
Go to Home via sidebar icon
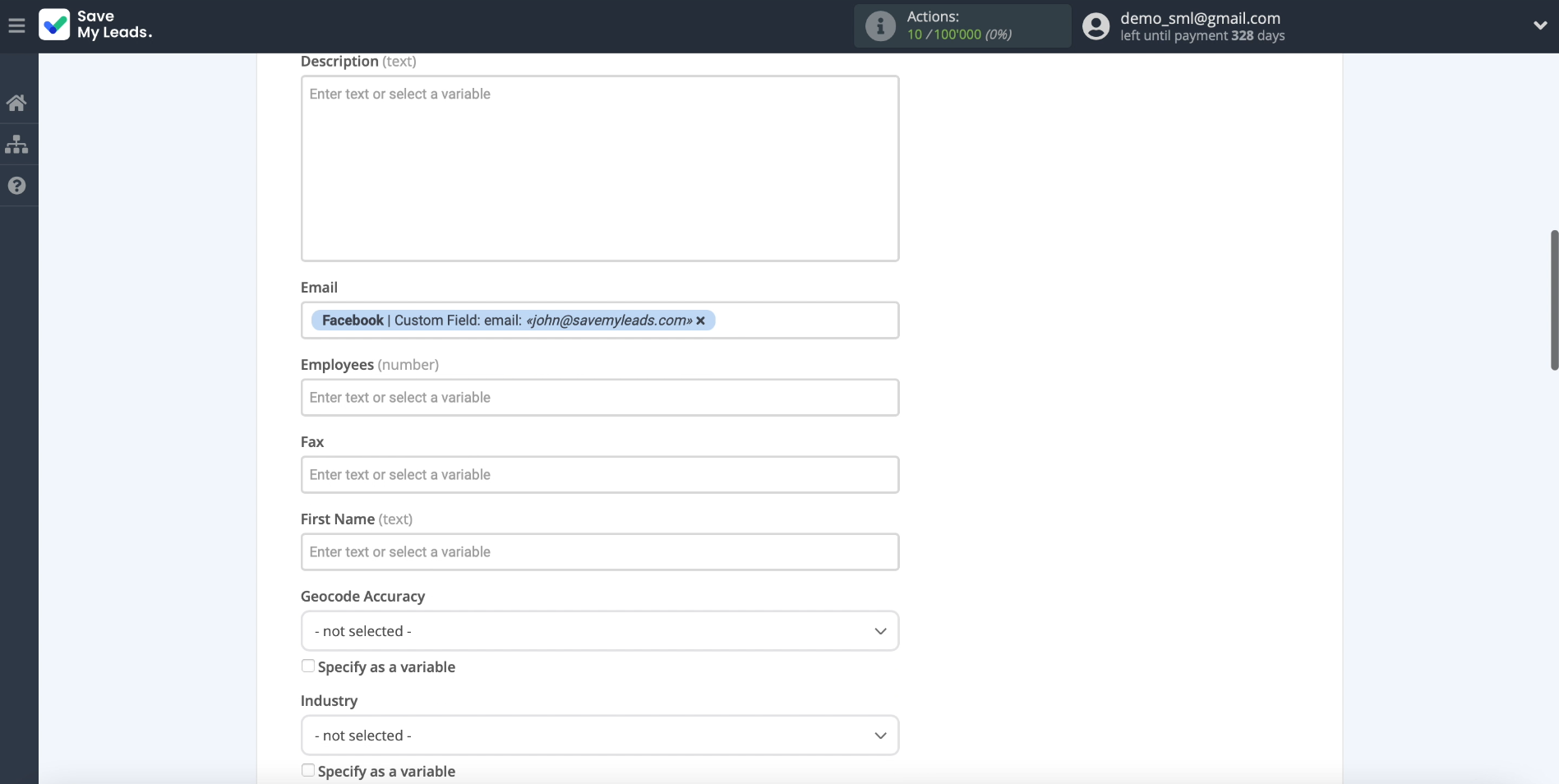[x=16, y=103]
